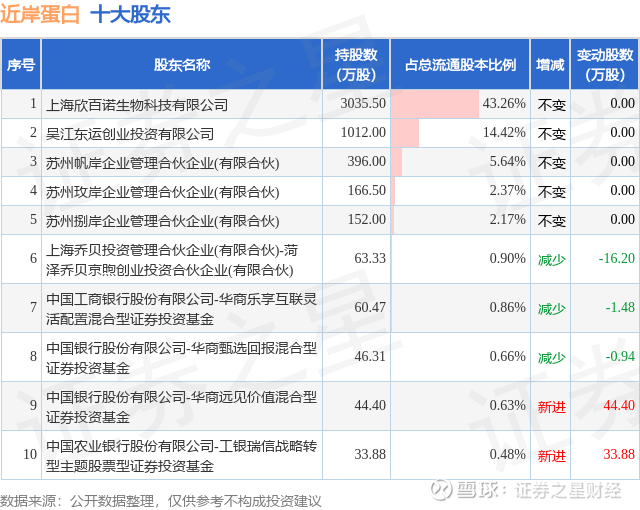Click the 数据来源 footer note

(161, 501)
